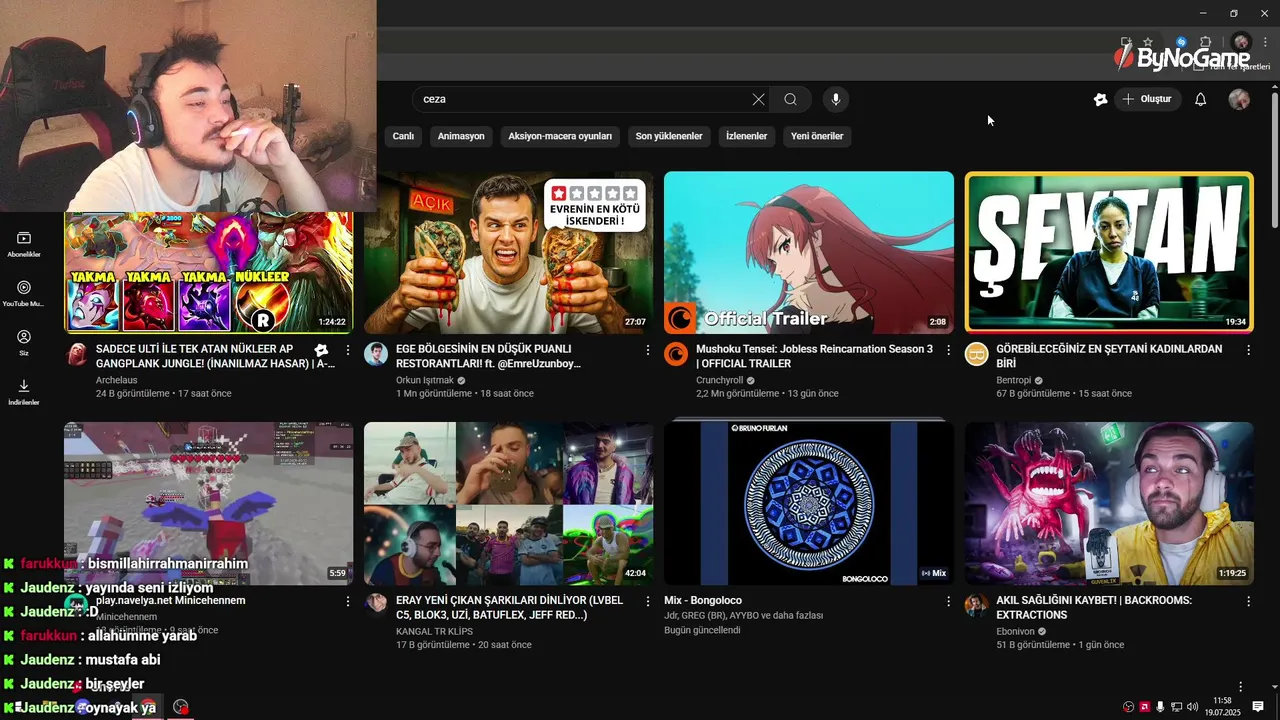This screenshot has height=720, width=1280.
Task: Click the system tray microphone icon
Action: tap(1160, 707)
